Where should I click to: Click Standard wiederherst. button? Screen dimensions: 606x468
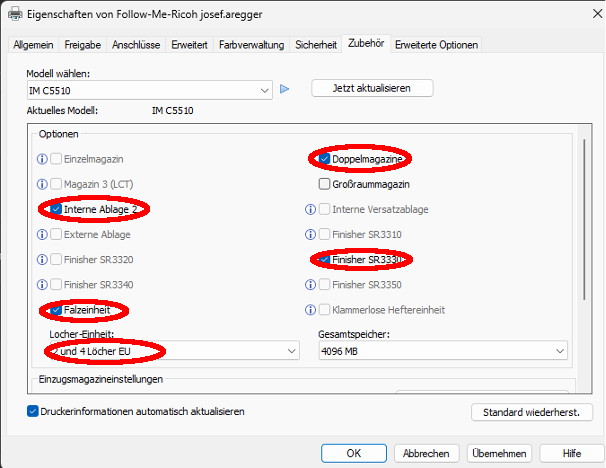coord(532,412)
